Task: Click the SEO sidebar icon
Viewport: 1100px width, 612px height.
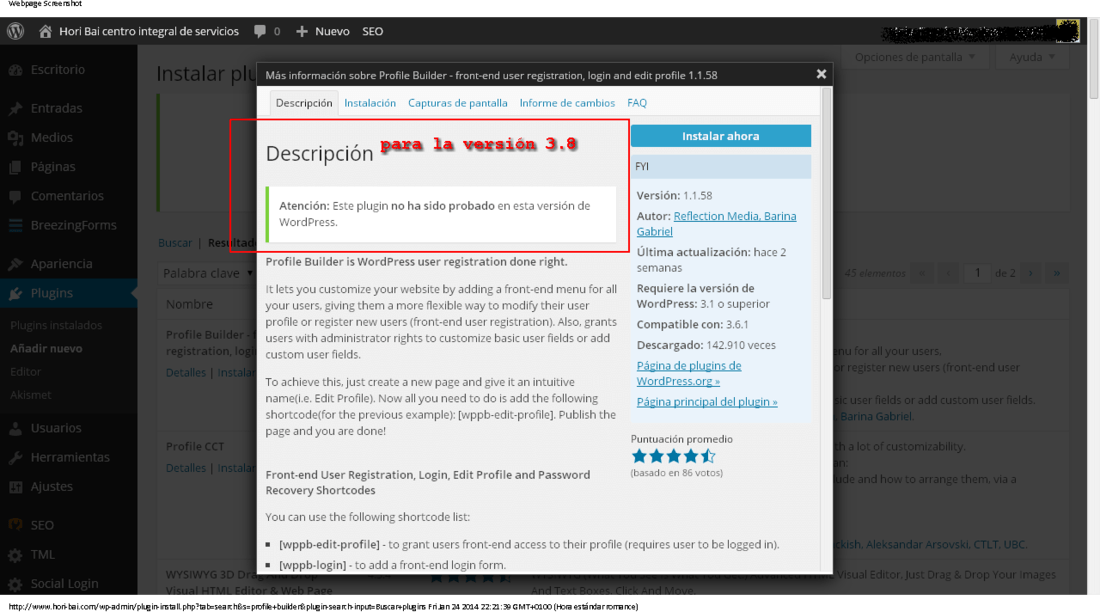Action: point(15,525)
